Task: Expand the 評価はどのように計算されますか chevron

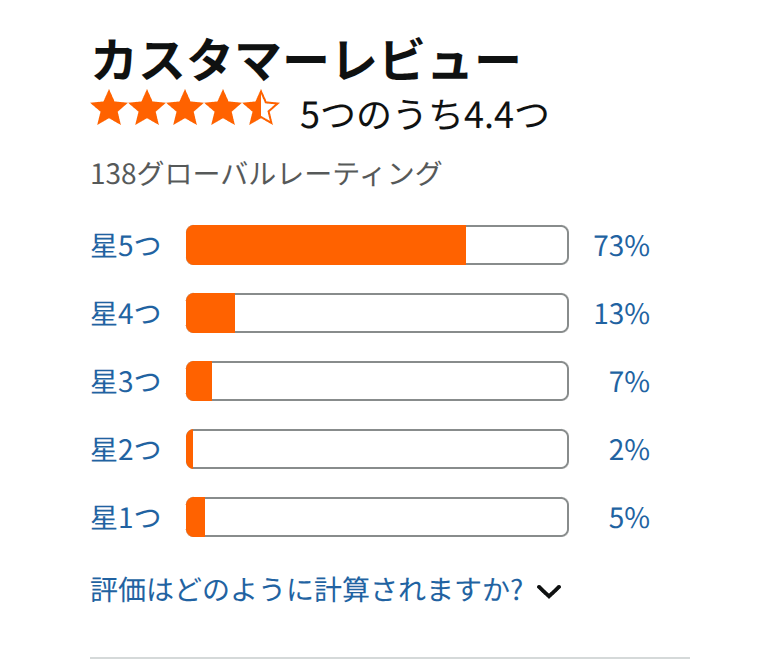Action: [549, 591]
